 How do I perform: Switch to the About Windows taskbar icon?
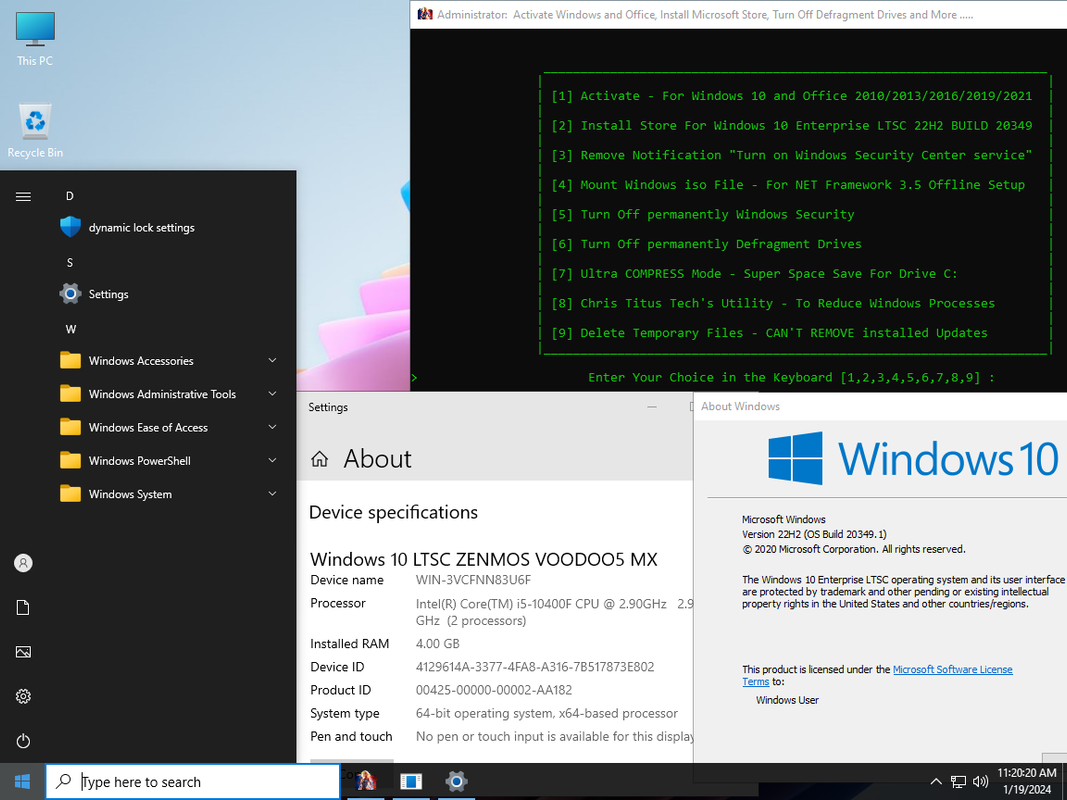click(x=411, y=781)
